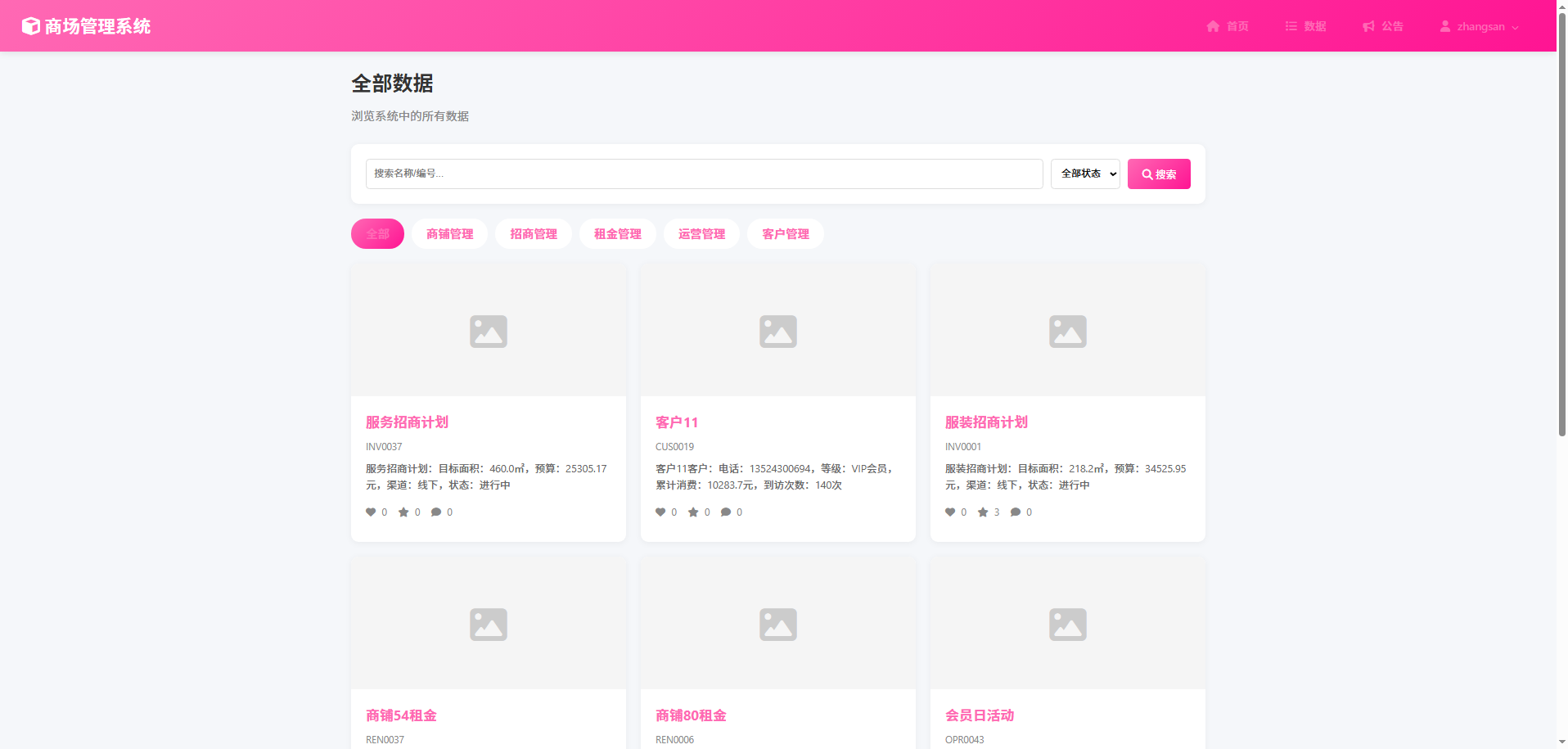Click the magnifier icon inside 搜索 button
Image resolution: width=1568 pixels, height=749 pixels.
click(1147, 174)
